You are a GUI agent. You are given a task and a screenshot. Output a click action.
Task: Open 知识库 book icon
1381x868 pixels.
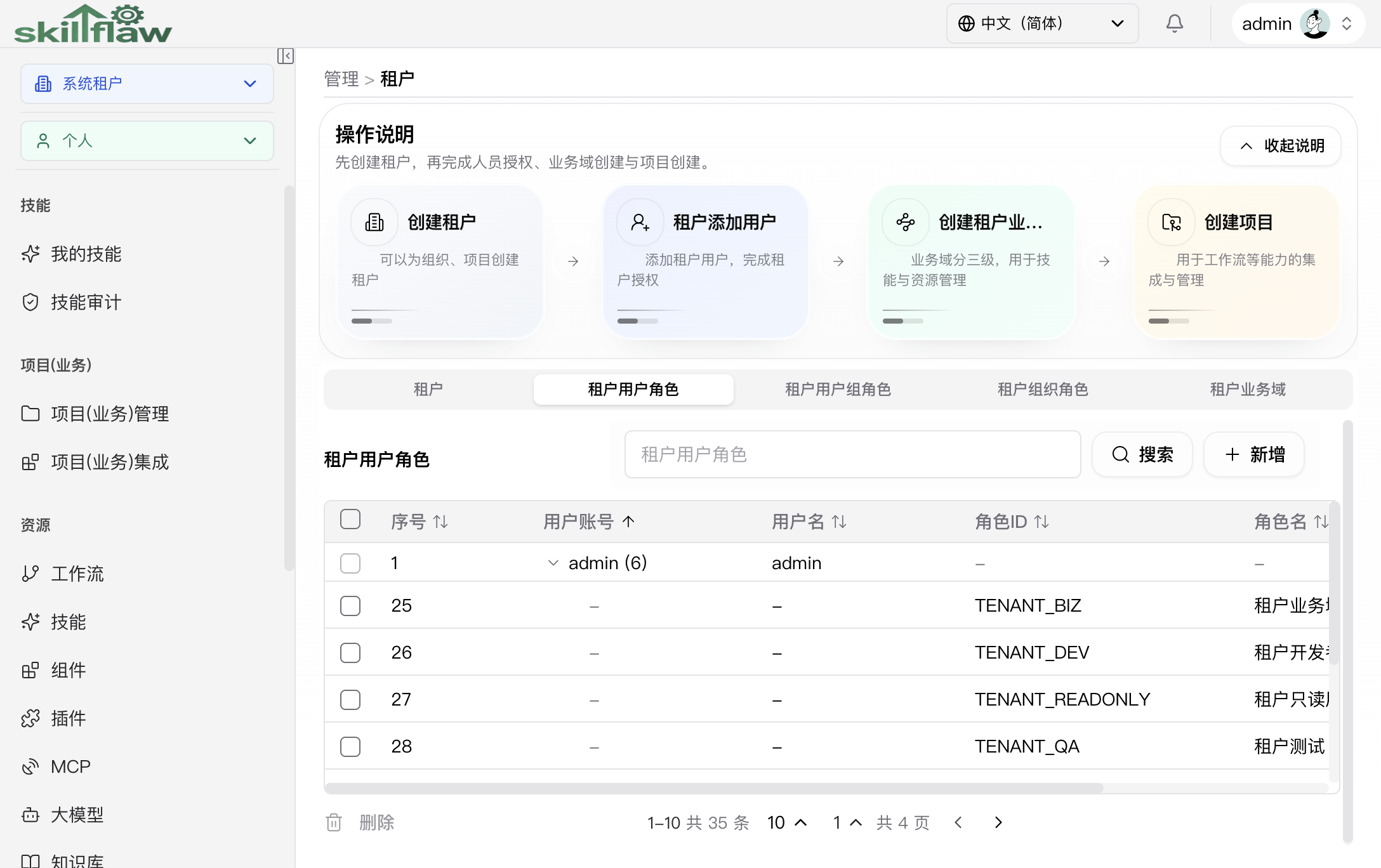tap(30, 861)
